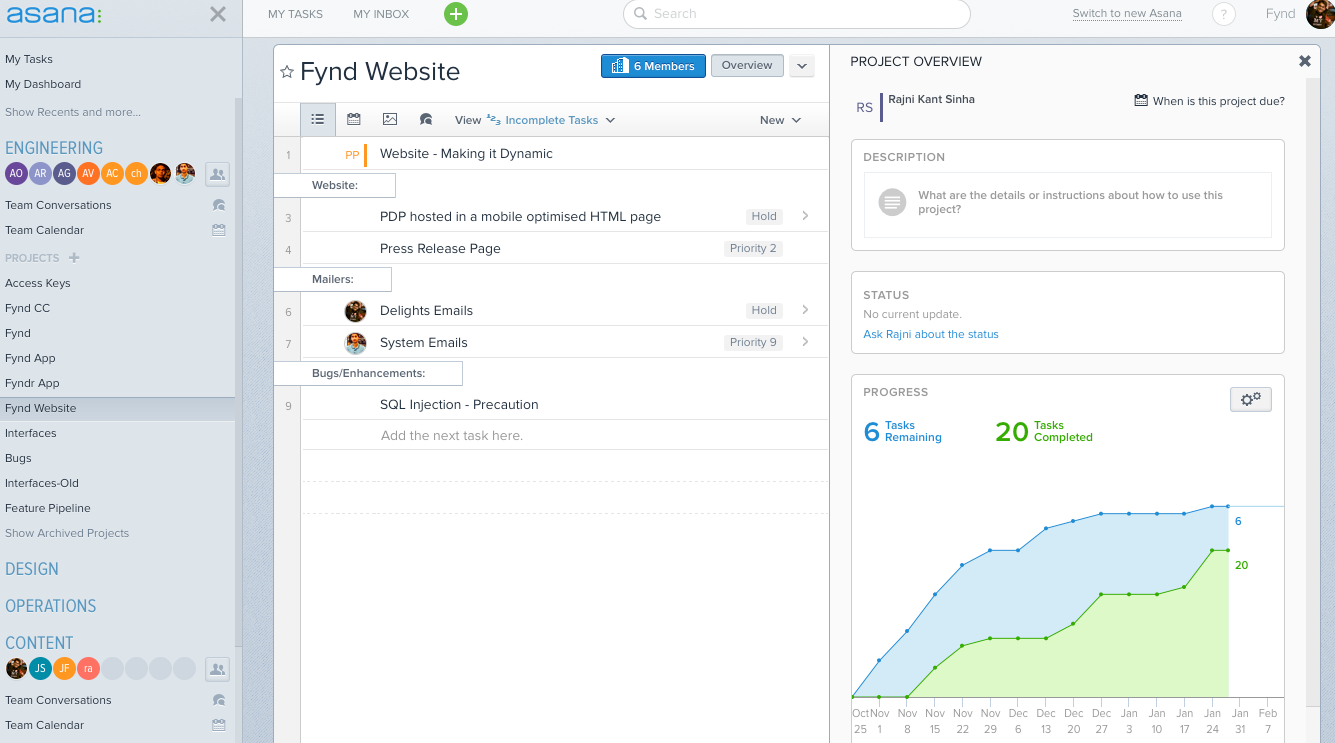Viewport: 1335px width, 743px height.
Task: Click When is this project due?
Action: pyautogui.click(x=1210, y=101)
